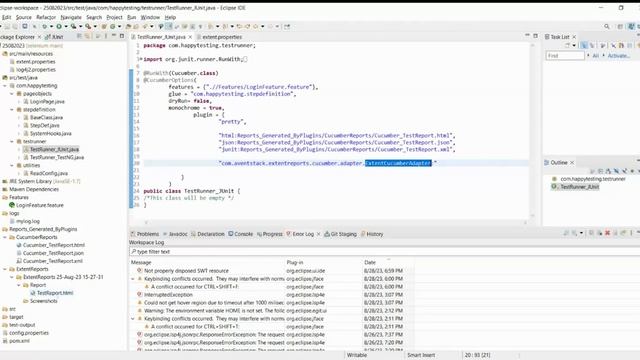Image resolution: width=640 pixels, height=360 pixels.
Task: Click the External Tools run icon
Action: tap(88, 27)
